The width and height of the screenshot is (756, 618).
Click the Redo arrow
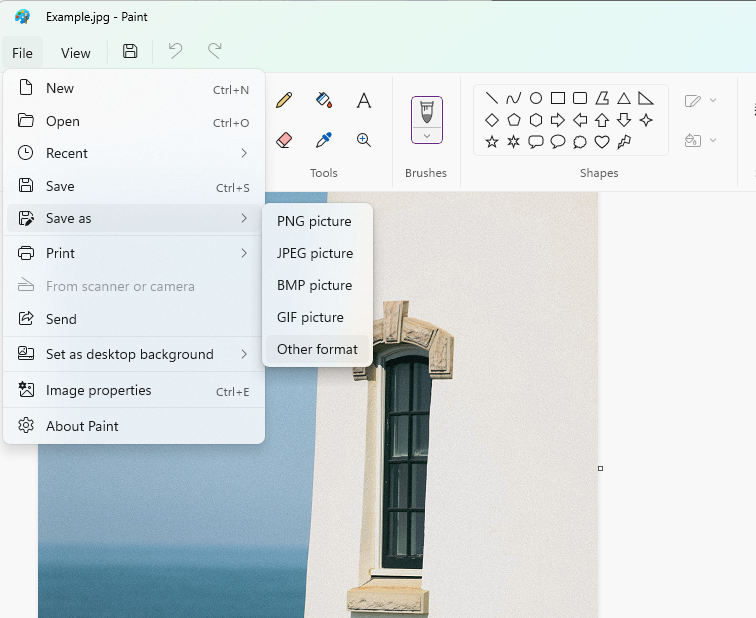click(215, 51)
